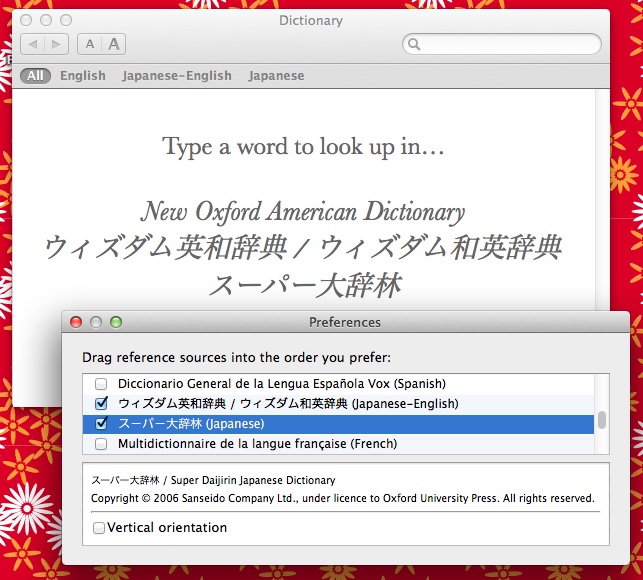Decrease font size with small A button
The image size is (643, 580).
(x=90, y=44)
